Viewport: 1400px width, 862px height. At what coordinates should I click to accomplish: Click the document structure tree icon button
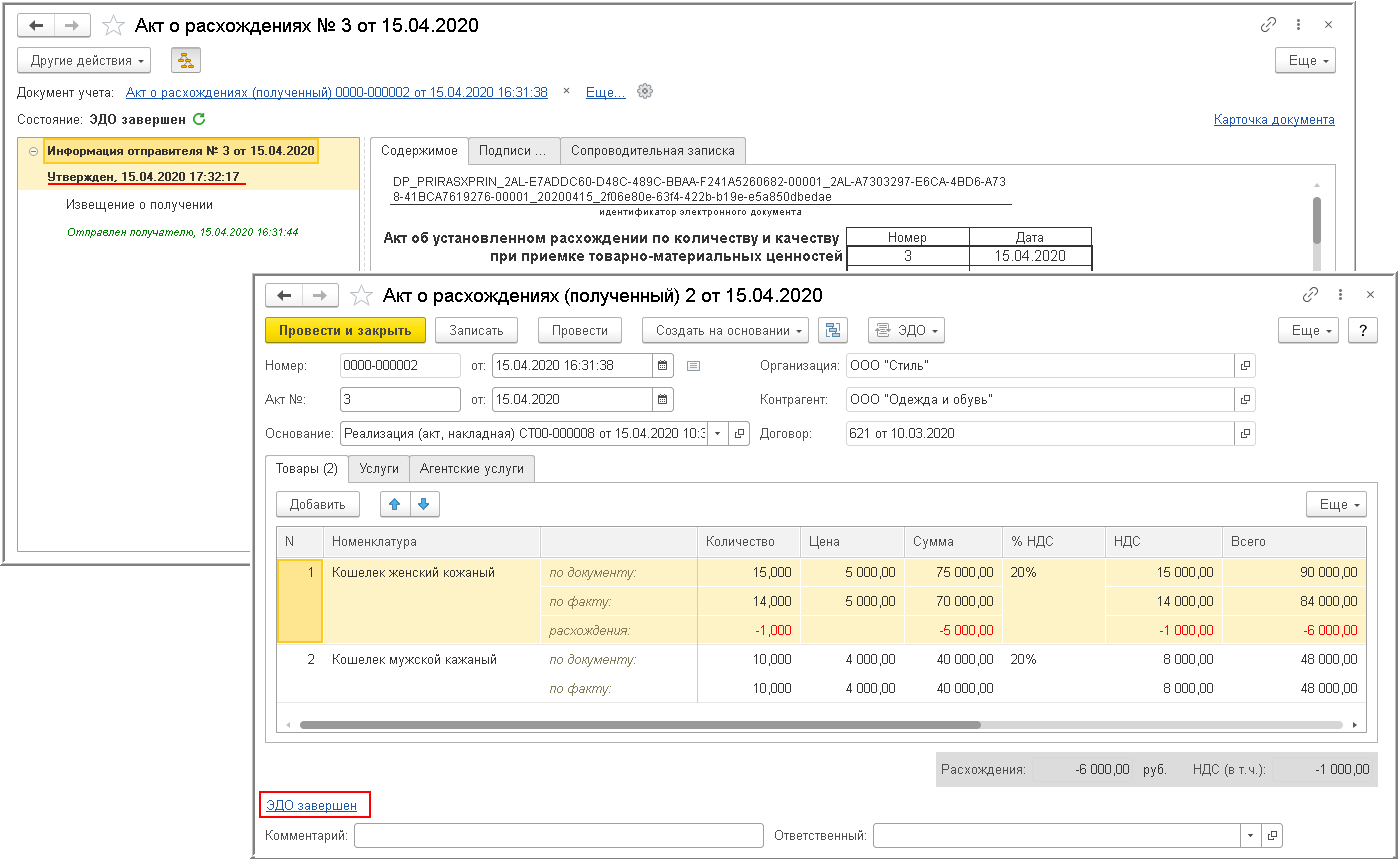pyautogui.click(x=186, y=60)
